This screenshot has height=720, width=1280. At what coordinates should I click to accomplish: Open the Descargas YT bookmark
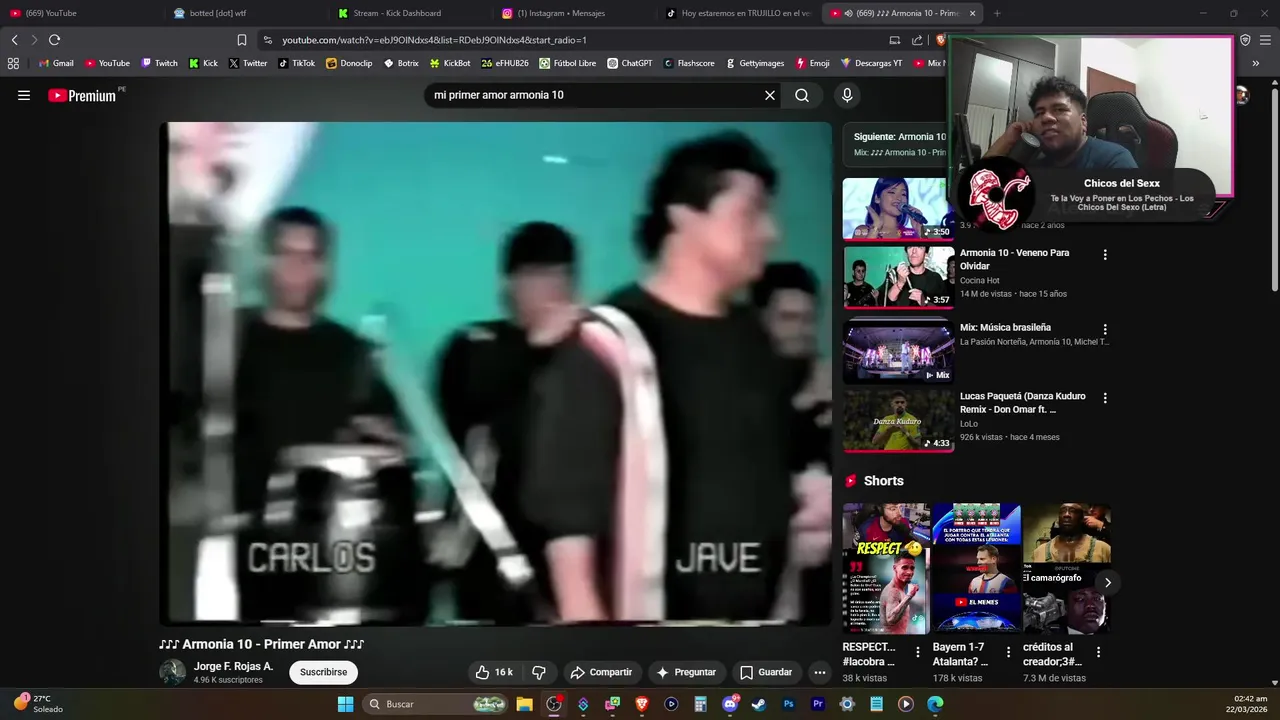[871, 63]
